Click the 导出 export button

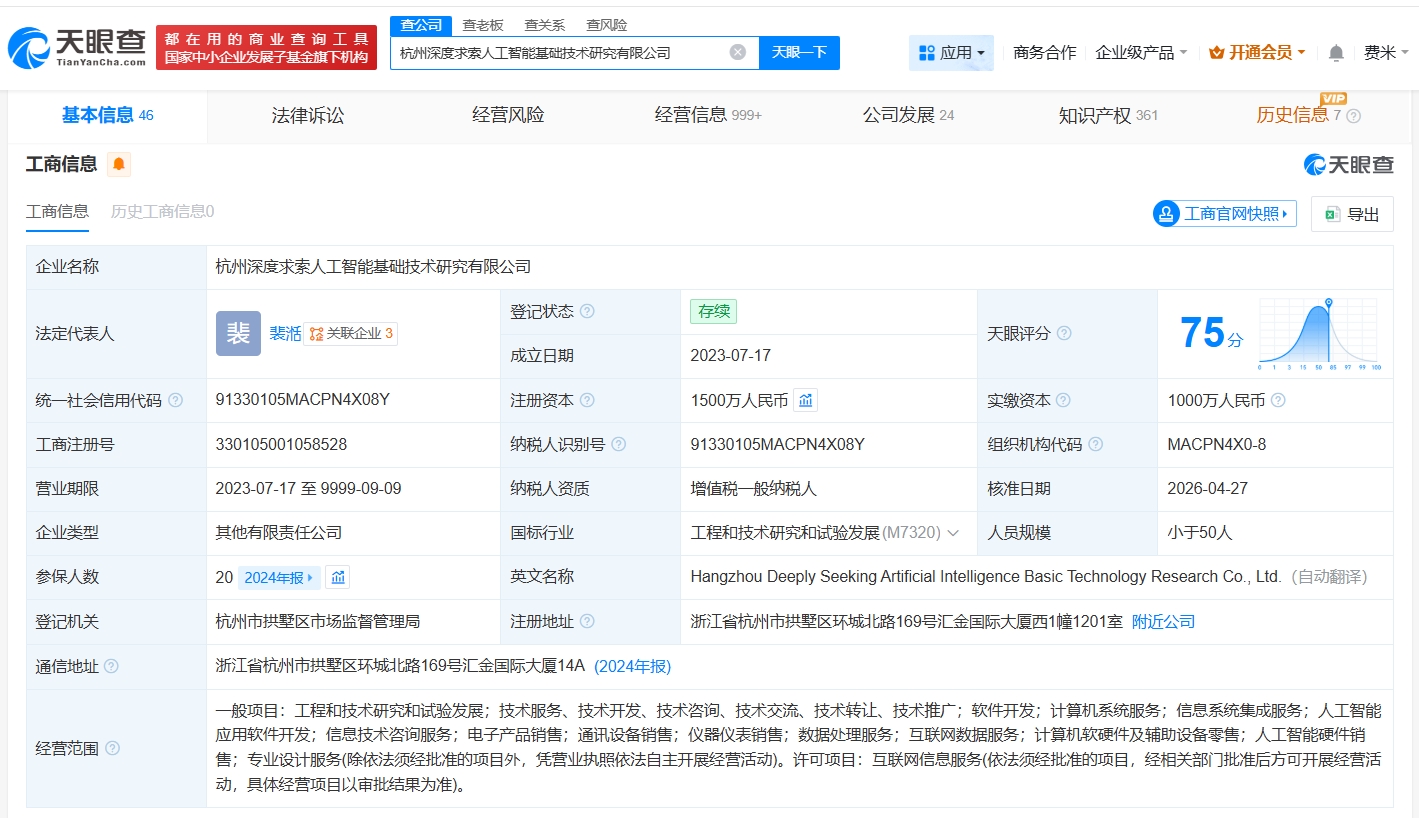(1352, 214)
